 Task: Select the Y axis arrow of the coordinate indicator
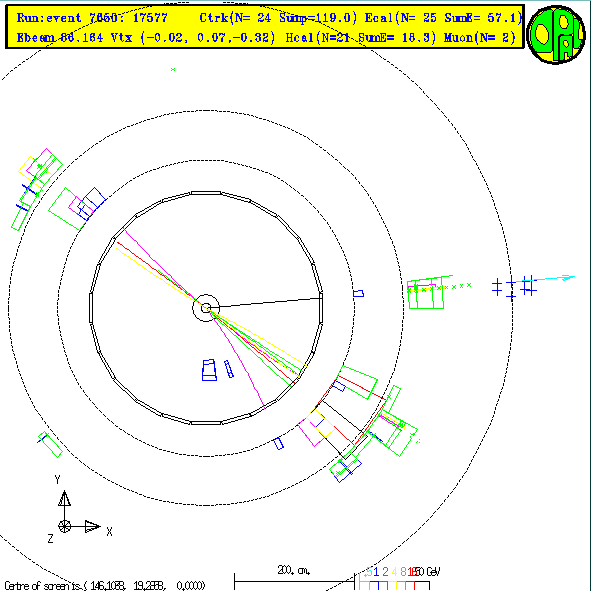pyautogui.click(x=64, y=498)
